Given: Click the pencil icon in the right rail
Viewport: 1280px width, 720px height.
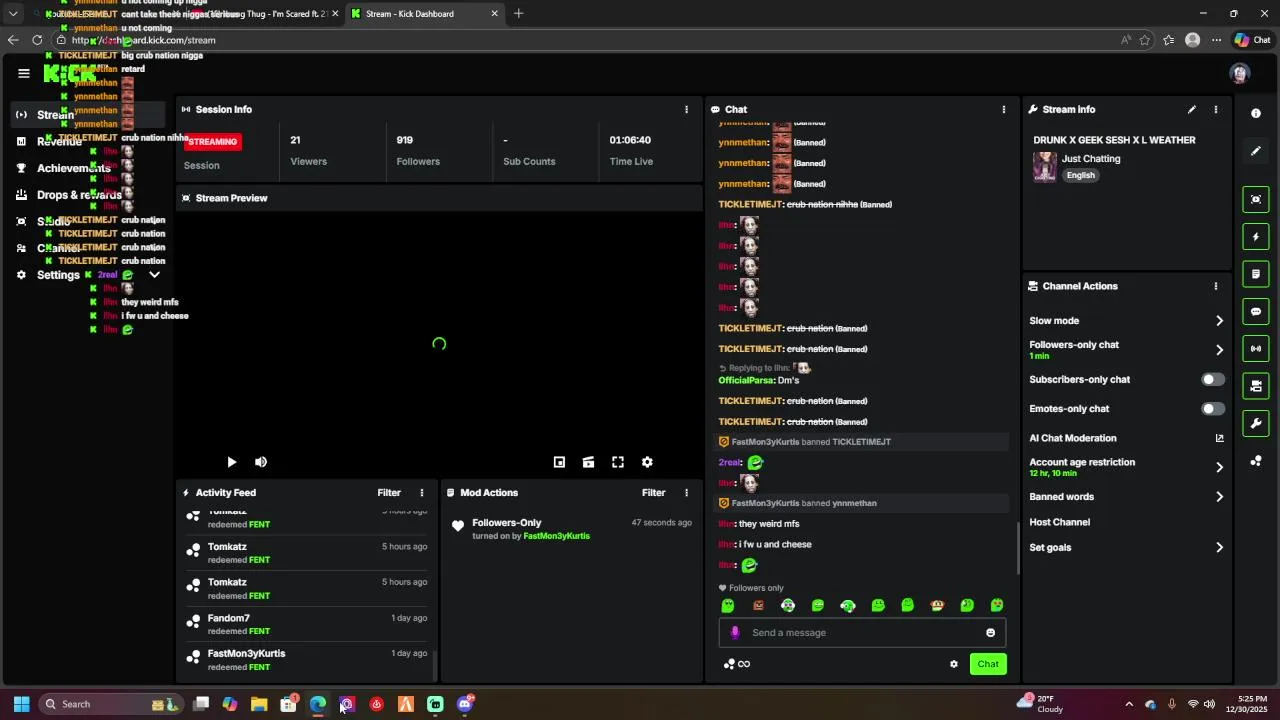Looking at the screenshot, I should 1256,151.
